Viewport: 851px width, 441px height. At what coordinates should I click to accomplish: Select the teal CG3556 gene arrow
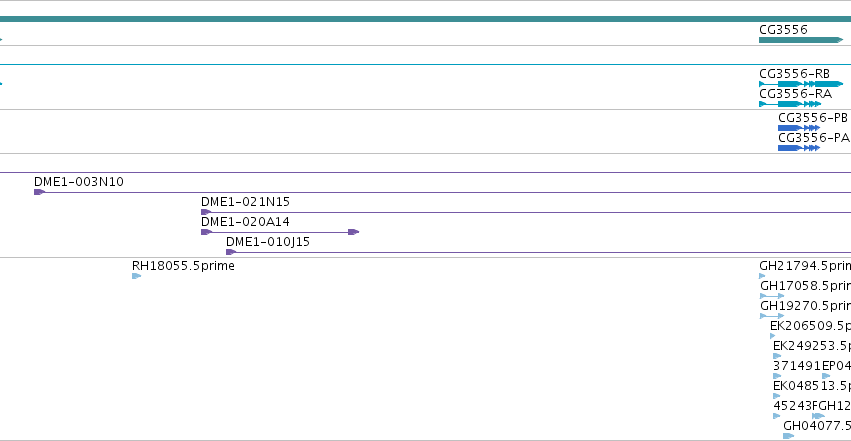click(x=801, y=40)
